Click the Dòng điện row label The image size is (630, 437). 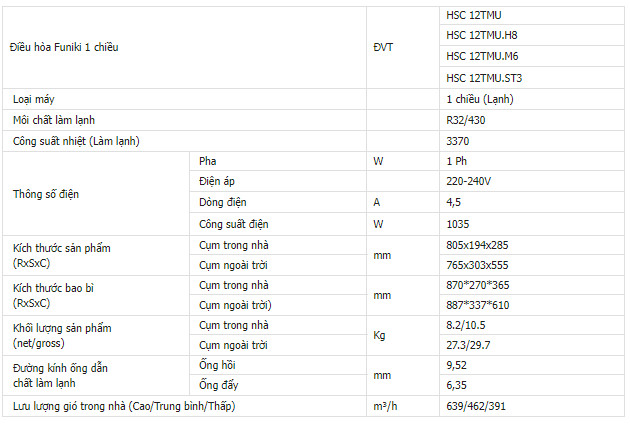pos(222,203)
